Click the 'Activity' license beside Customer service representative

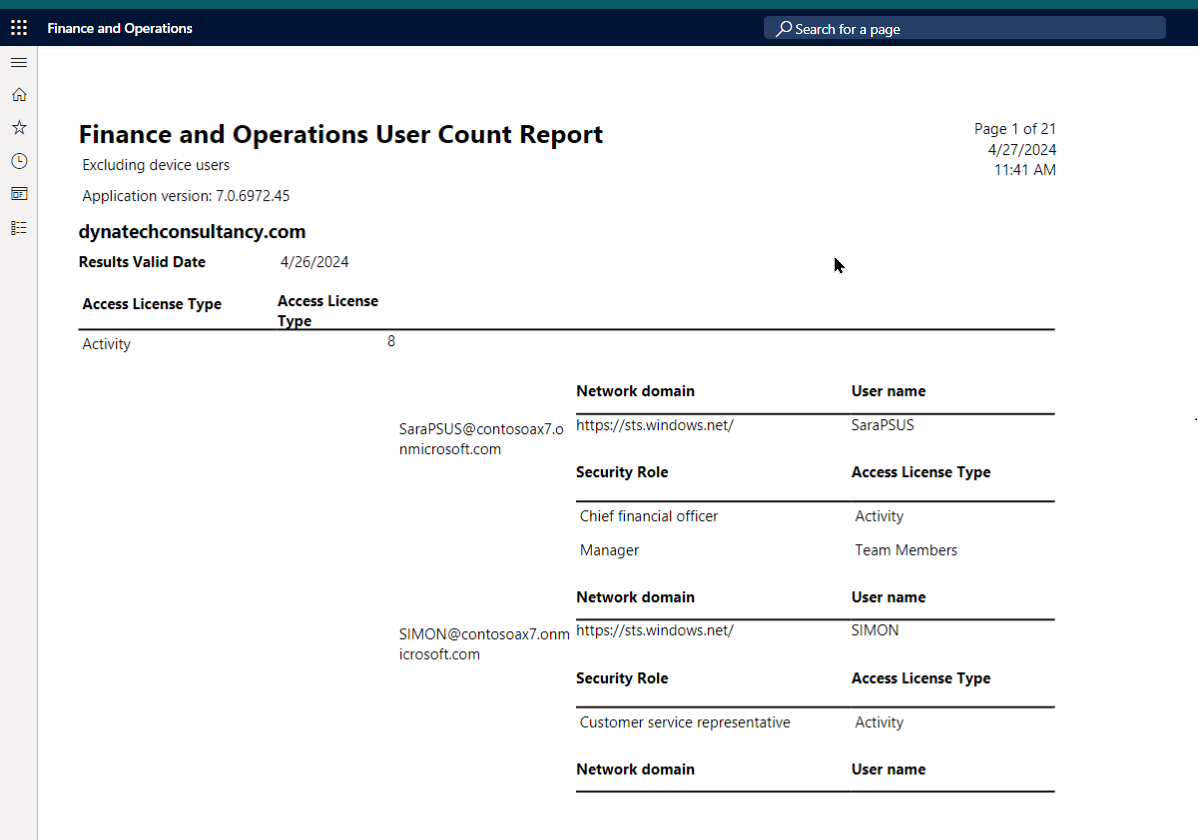coord(879,722)
